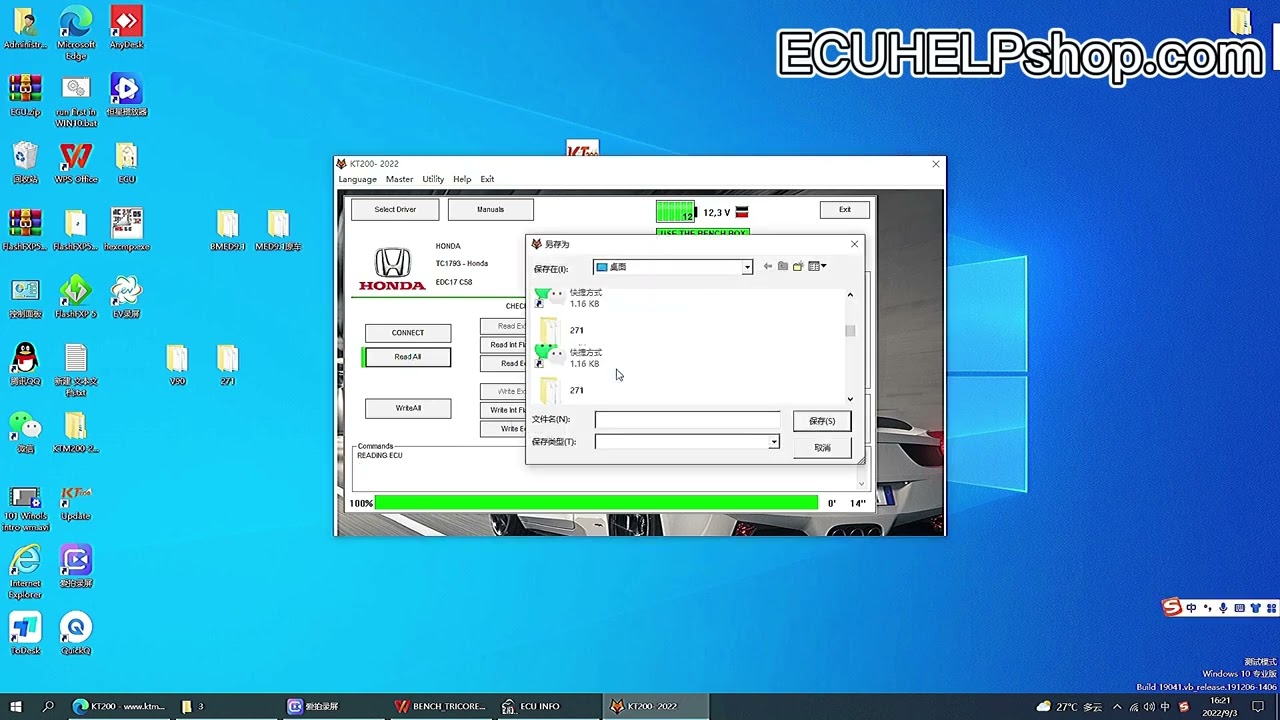Image resolution: width=1280 pixels, height=720 pixels.
Task: Open the notification center icon on taskbar
Action: (1258, 706)
